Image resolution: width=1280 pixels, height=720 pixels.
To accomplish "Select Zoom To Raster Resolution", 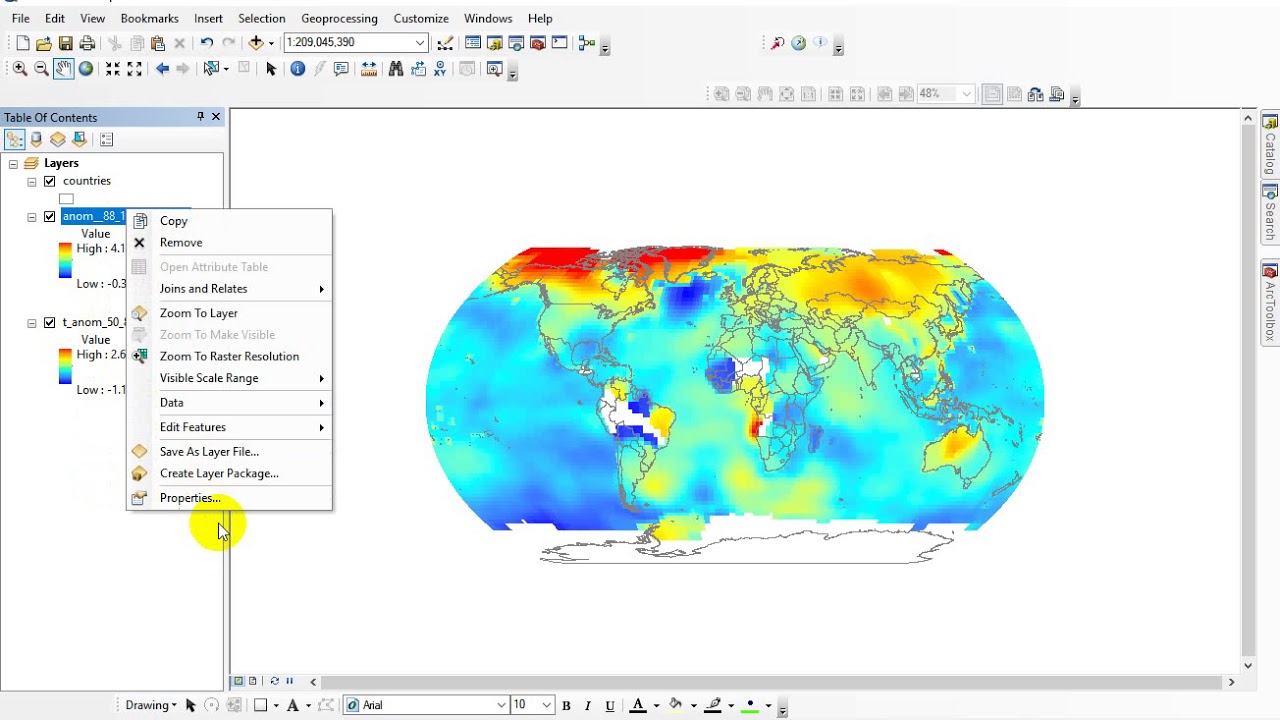I will (x=230, y=357).
